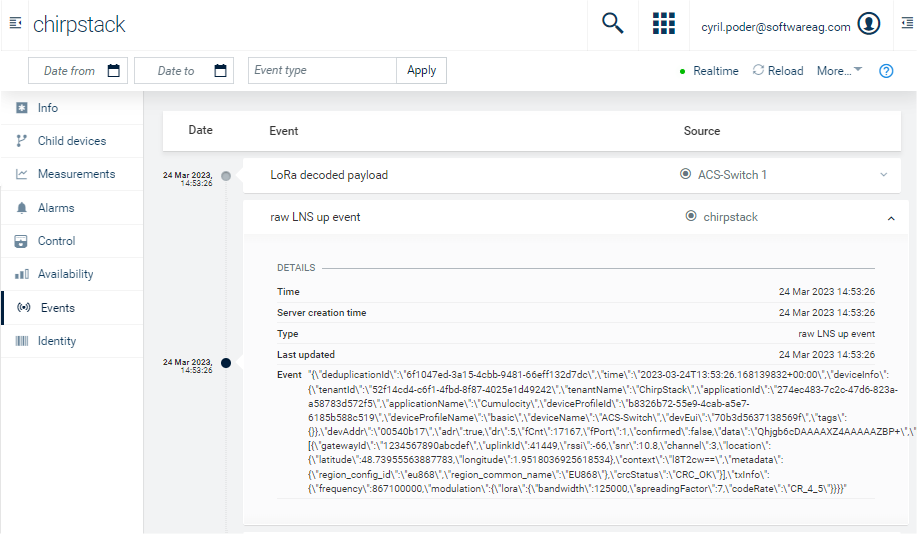Open the Date to calendar picker icon

tap(220, 71)
